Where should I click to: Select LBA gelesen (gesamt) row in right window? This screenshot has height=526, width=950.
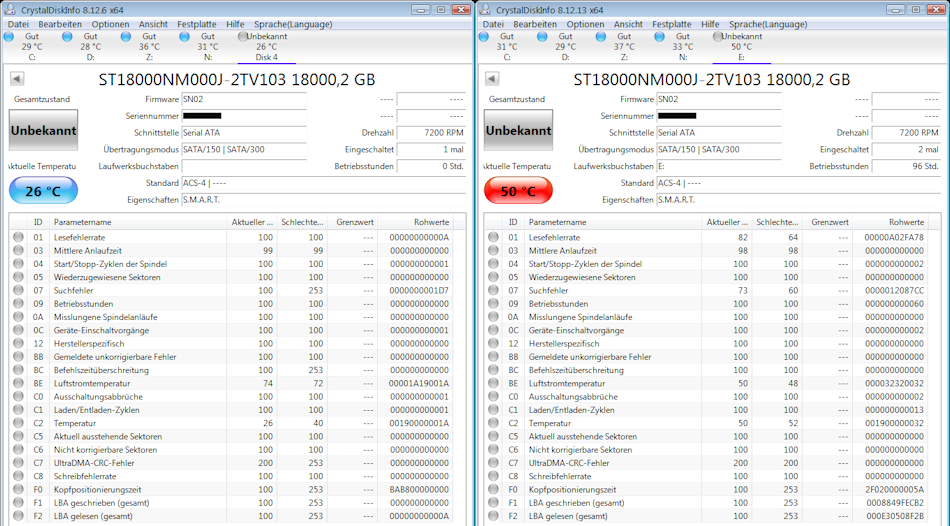707,516
